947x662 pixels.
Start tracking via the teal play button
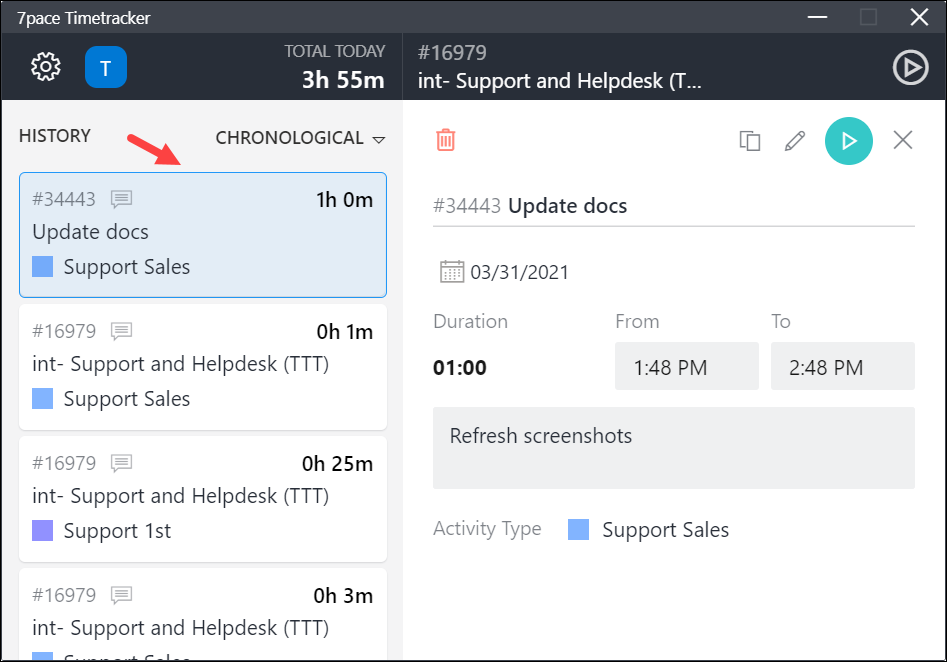tap(849, 141)
